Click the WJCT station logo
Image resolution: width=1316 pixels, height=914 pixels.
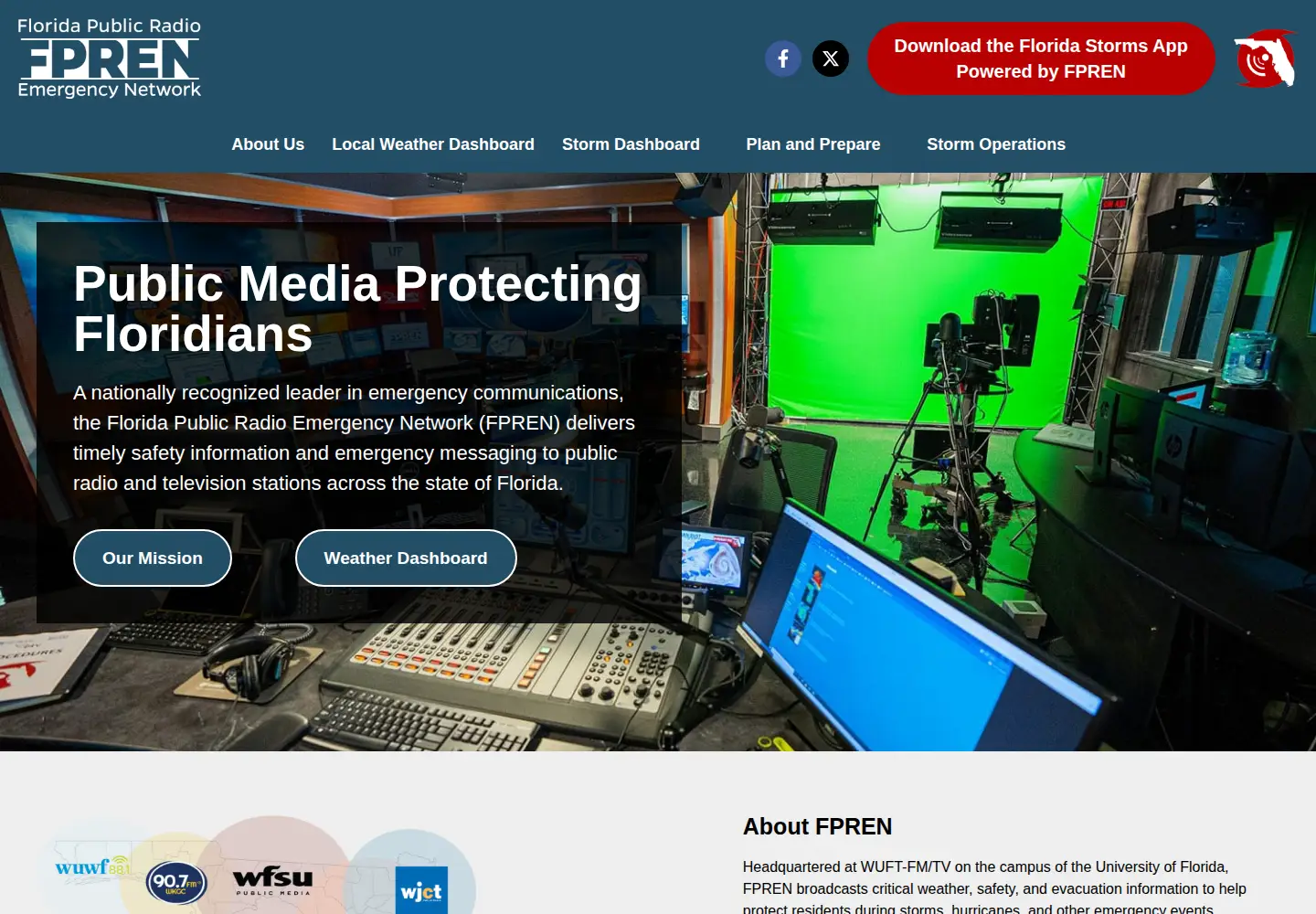pyautogui.click(x=421, y=890)
